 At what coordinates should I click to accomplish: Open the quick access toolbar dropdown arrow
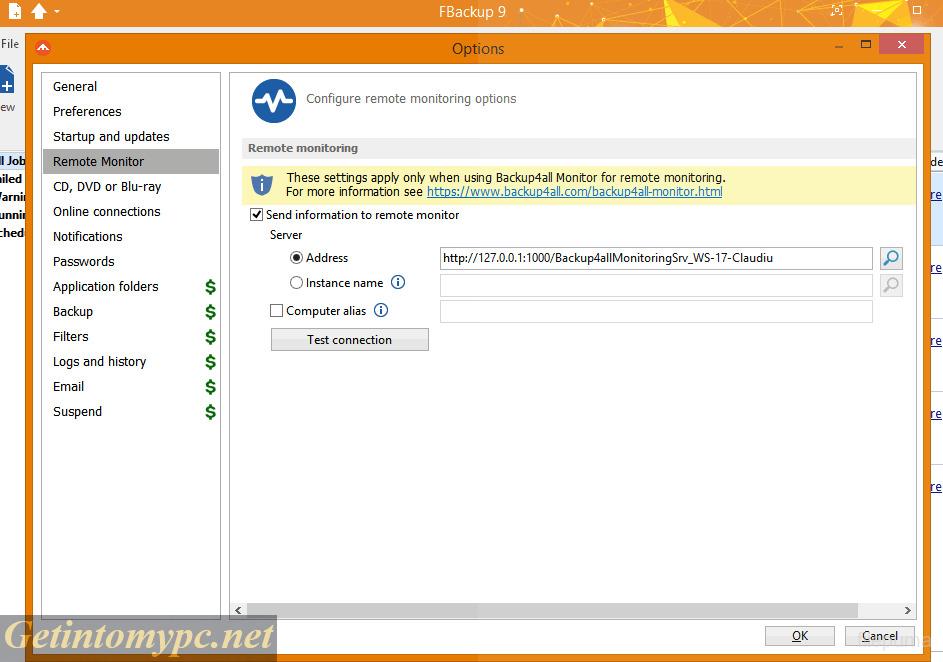(56, 12)
